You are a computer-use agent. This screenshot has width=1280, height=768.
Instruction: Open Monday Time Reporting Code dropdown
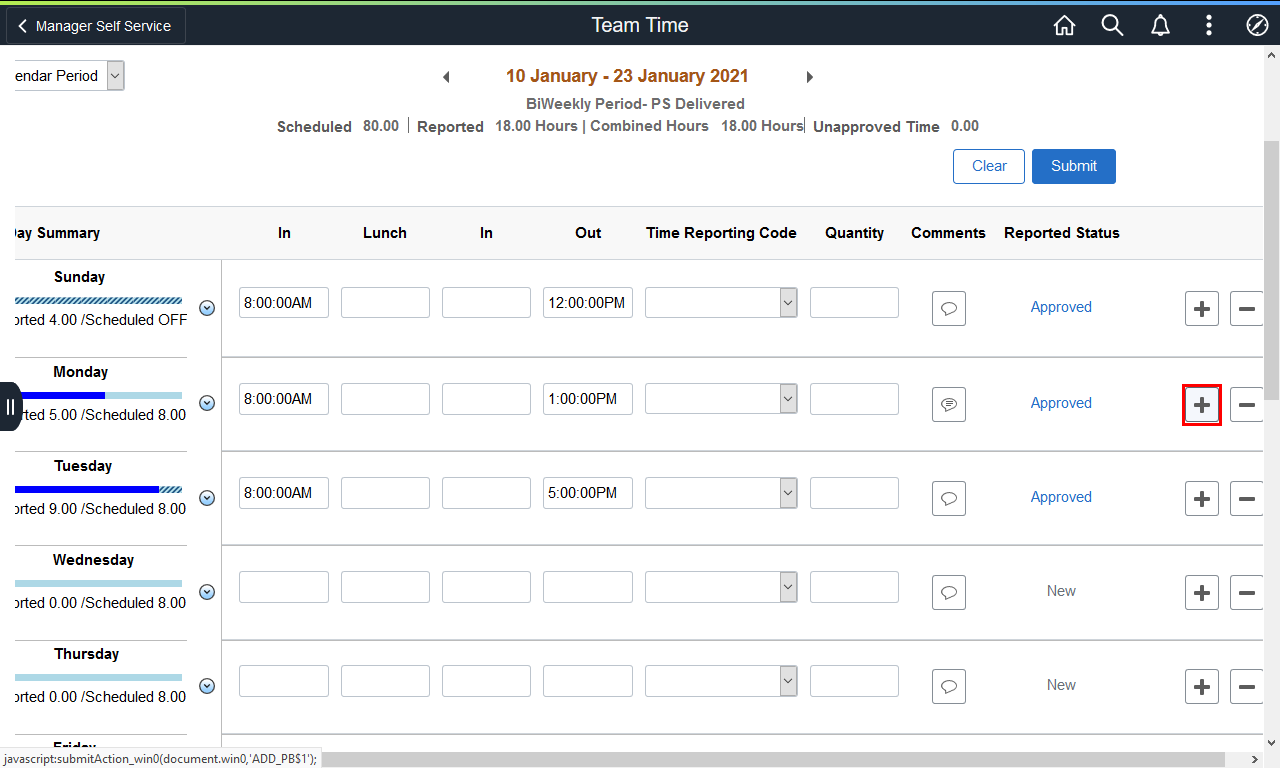pos(720,399)
